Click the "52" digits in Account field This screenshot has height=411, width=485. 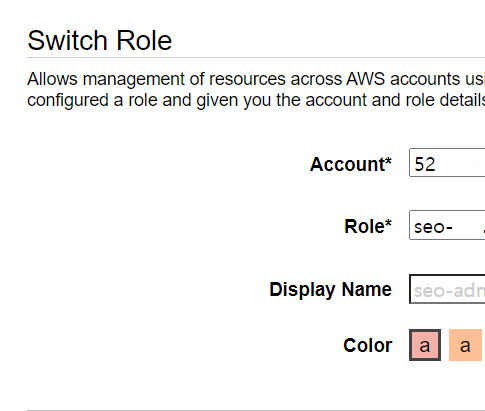pos(425,164)
